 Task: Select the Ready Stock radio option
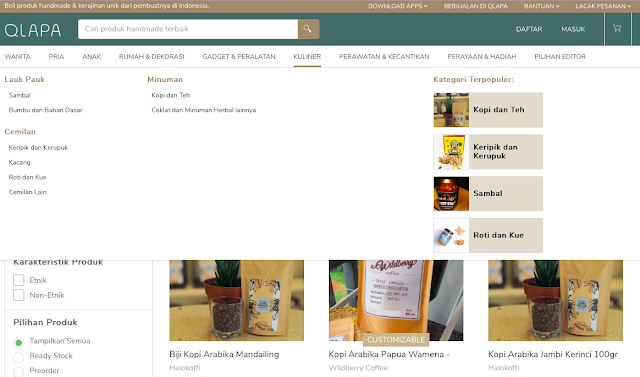pyautogui.click(x=18, y=357)
